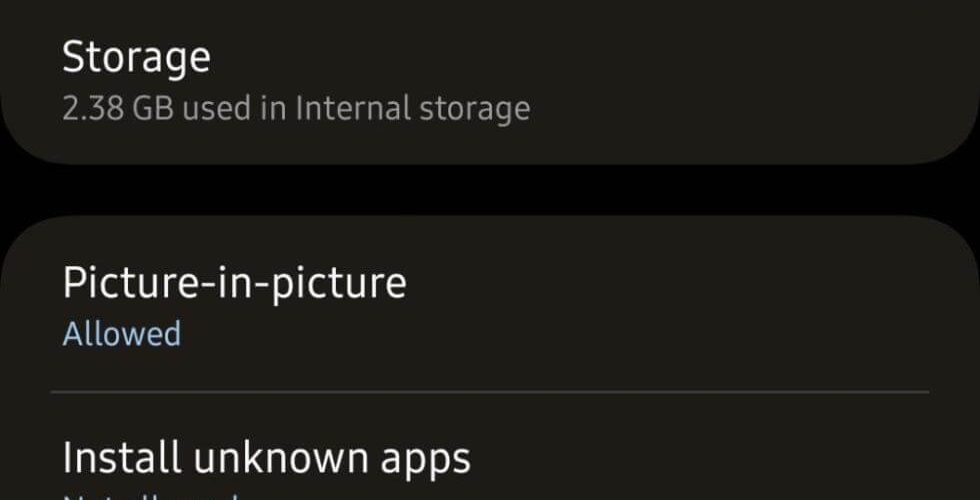Select the blue Allowed status under Picture-in-picture
Viewport: 980px width, 500px height.
point(122,333)
